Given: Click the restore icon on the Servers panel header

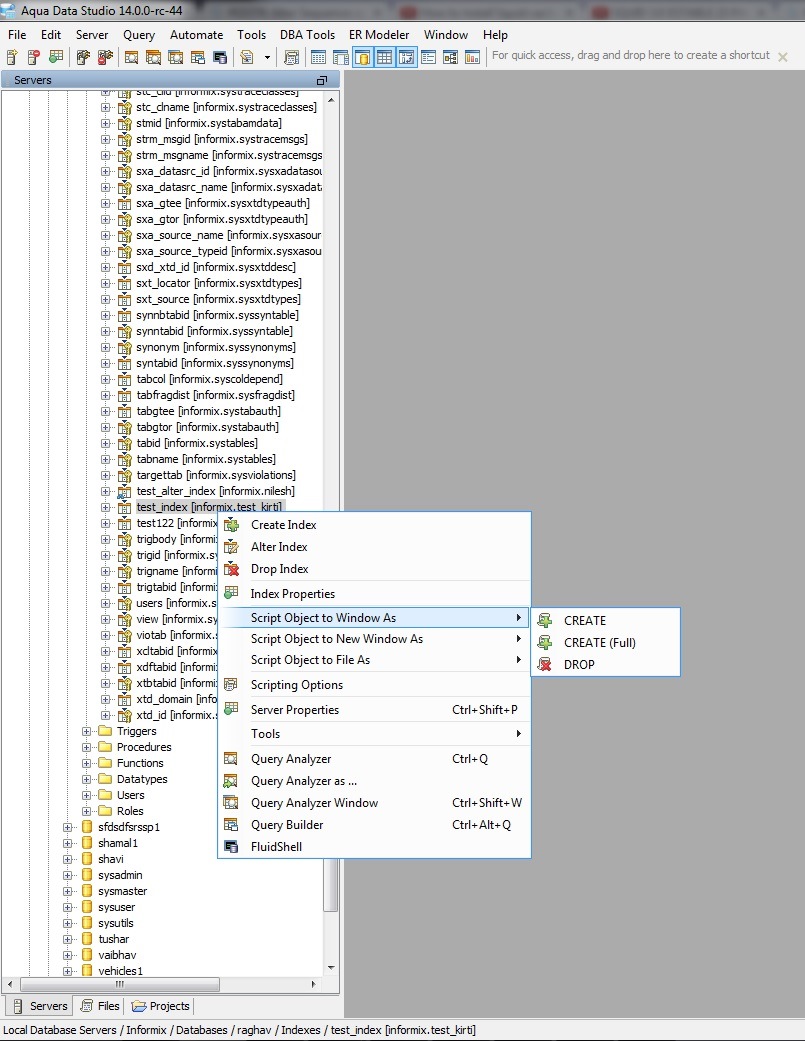Looking at the screenshot, I should pos(322,80).
